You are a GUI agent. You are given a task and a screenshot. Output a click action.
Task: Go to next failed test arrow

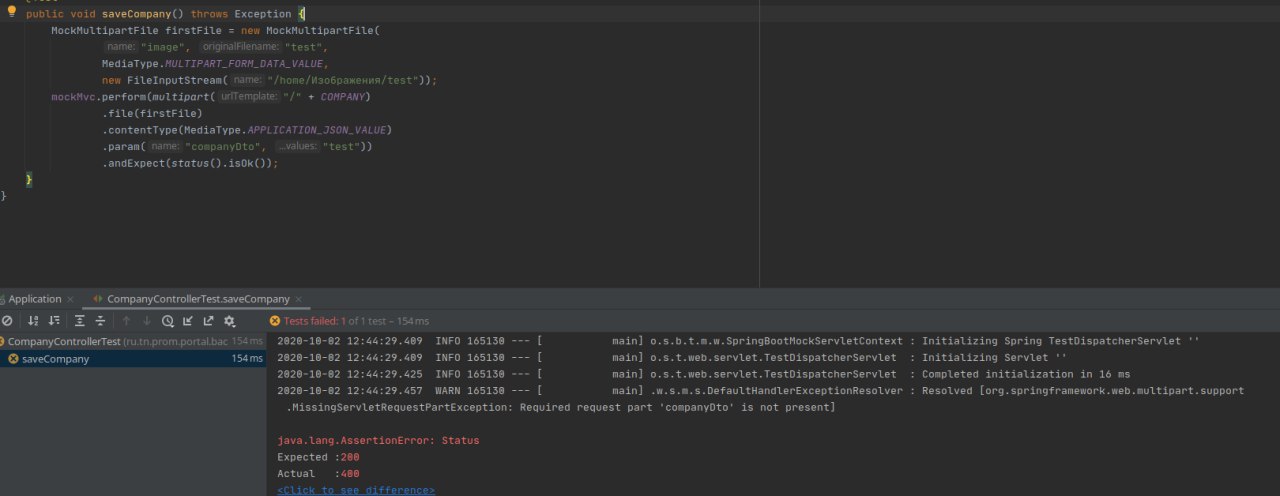(147, 321)
